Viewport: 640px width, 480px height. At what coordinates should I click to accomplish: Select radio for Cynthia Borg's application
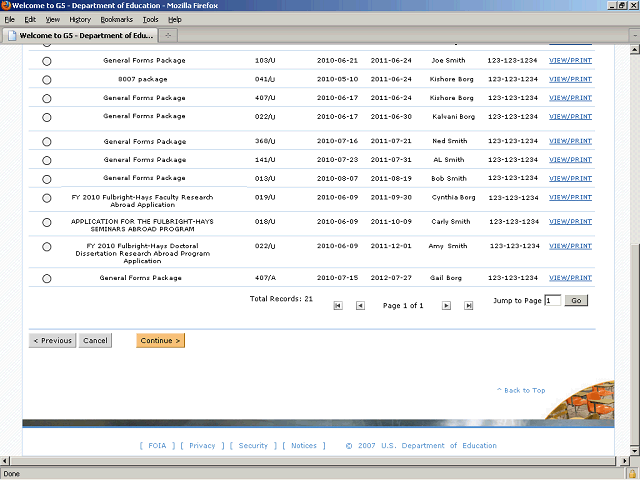pyautogui.click(x=47, y=199)
